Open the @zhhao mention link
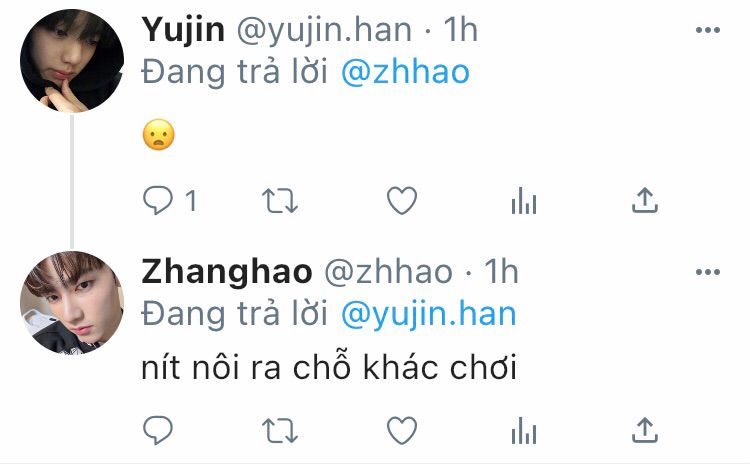Screen dimensions: 750x464 point(405,72)
